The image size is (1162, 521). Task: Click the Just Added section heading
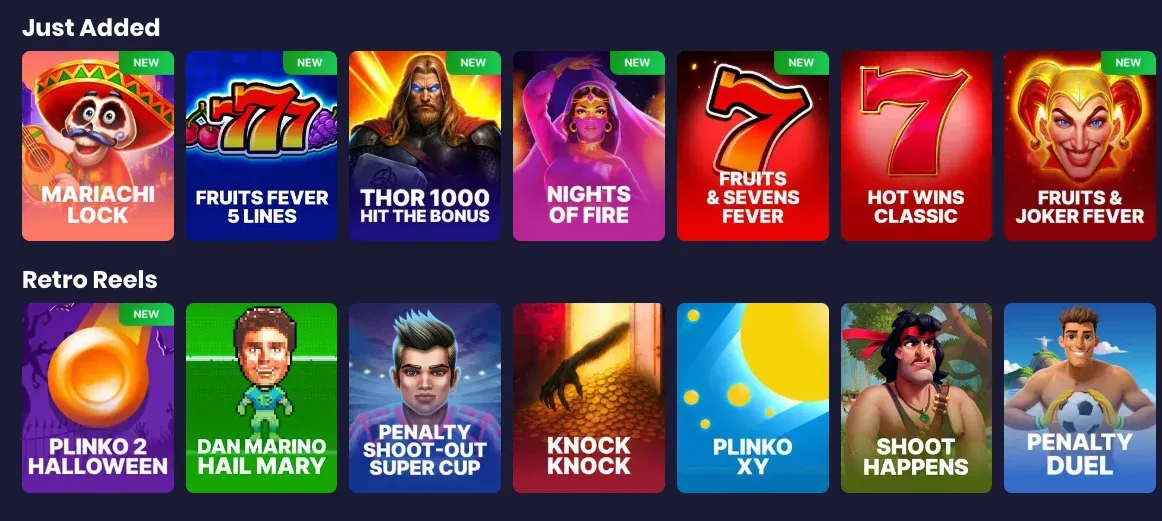(91, 27)
